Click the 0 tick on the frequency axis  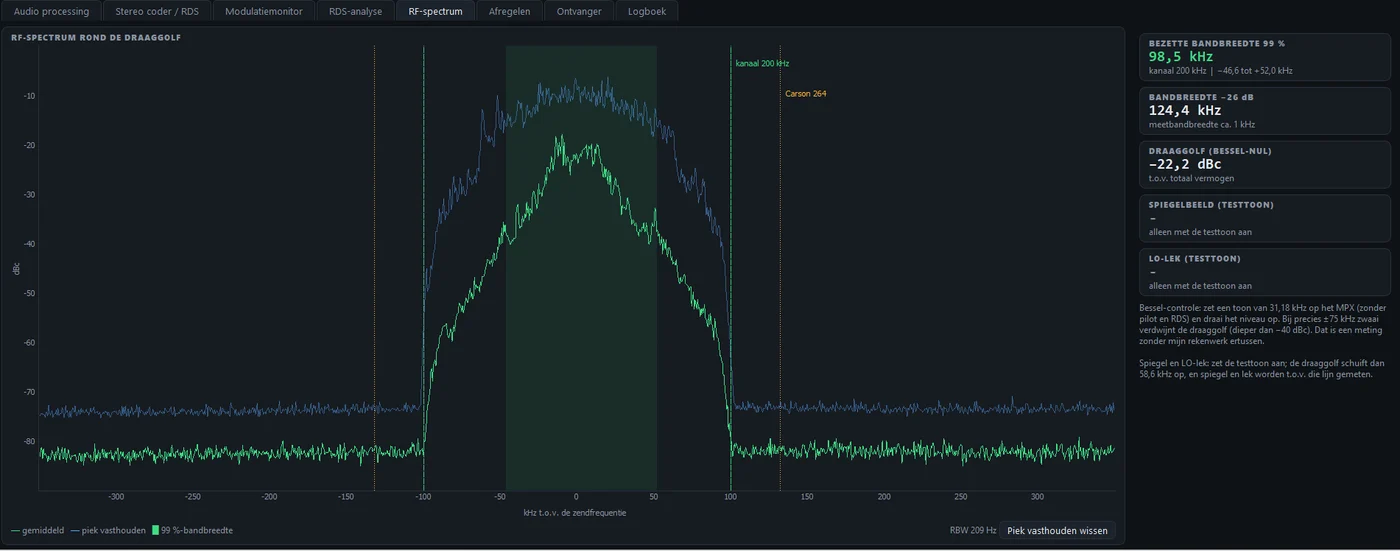[576, 497]
